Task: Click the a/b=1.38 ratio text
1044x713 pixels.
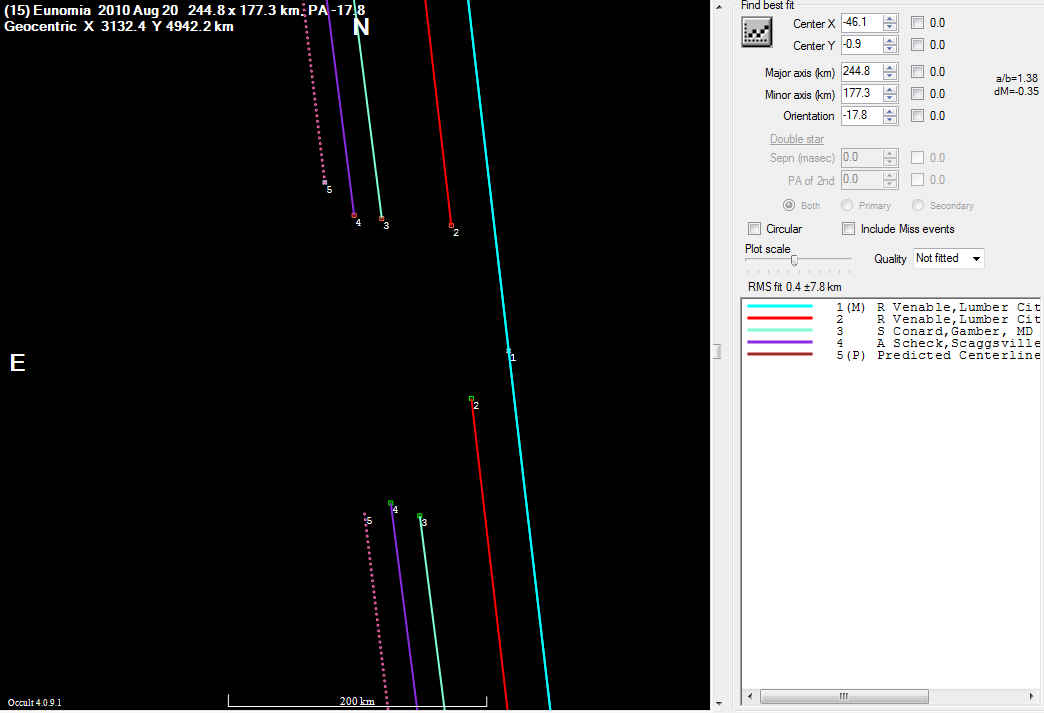Action: click(x=1017, y=79)
